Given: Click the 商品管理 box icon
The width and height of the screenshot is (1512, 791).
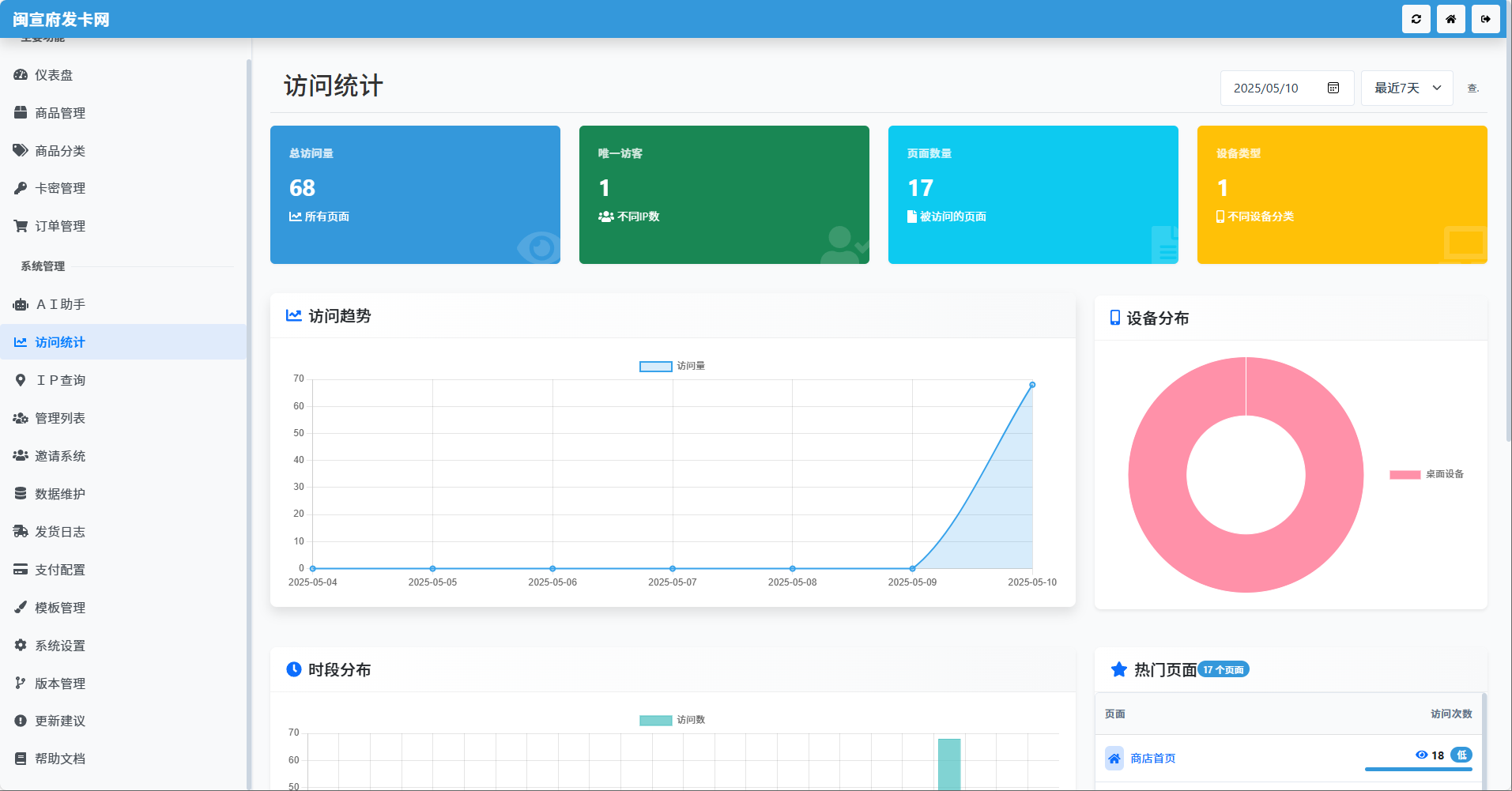Looking at the screenshot, I should pos(21,113).
